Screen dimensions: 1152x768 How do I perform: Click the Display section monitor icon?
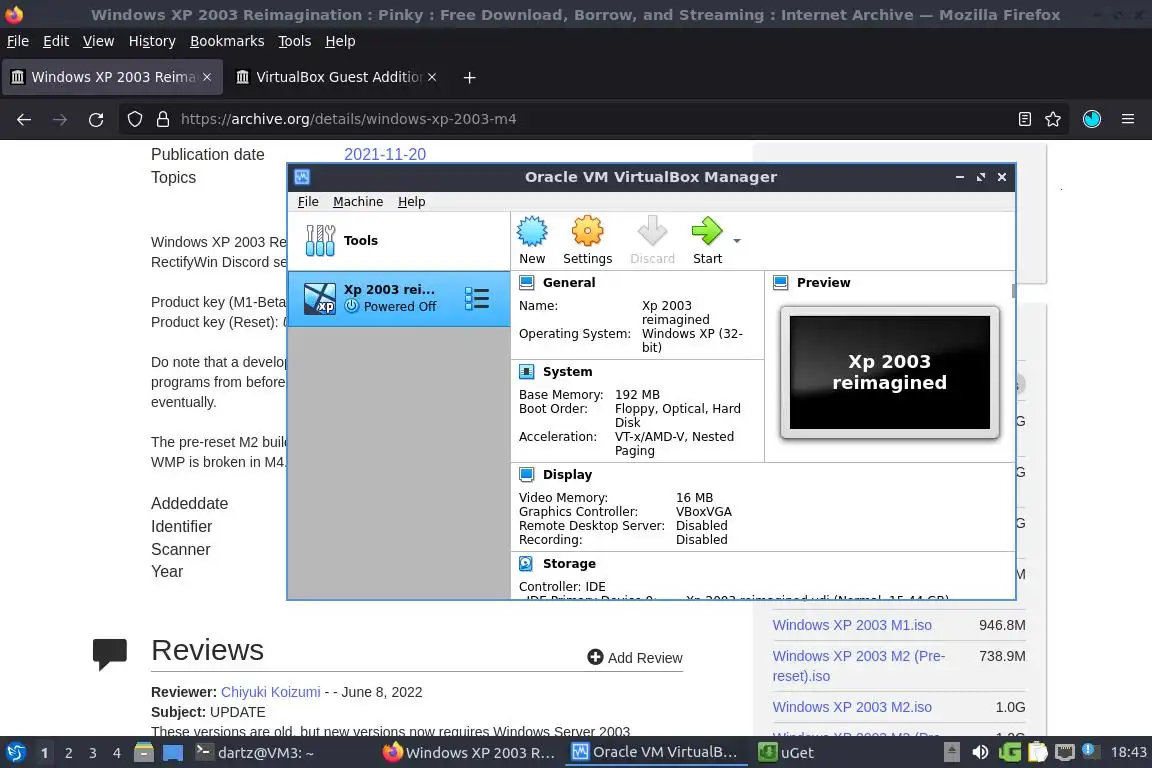click(527, 475)
